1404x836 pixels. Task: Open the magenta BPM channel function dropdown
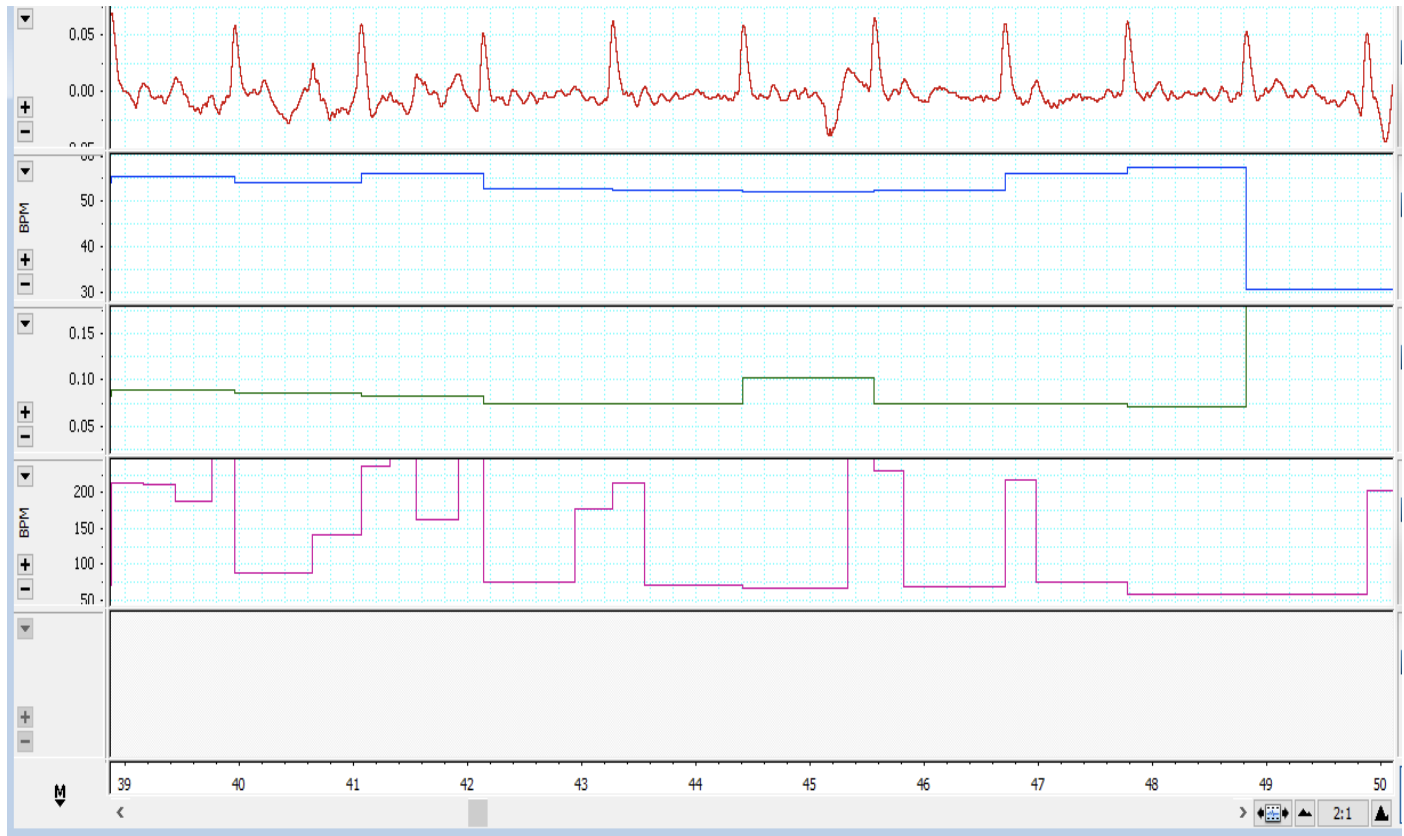coord(25,476)
